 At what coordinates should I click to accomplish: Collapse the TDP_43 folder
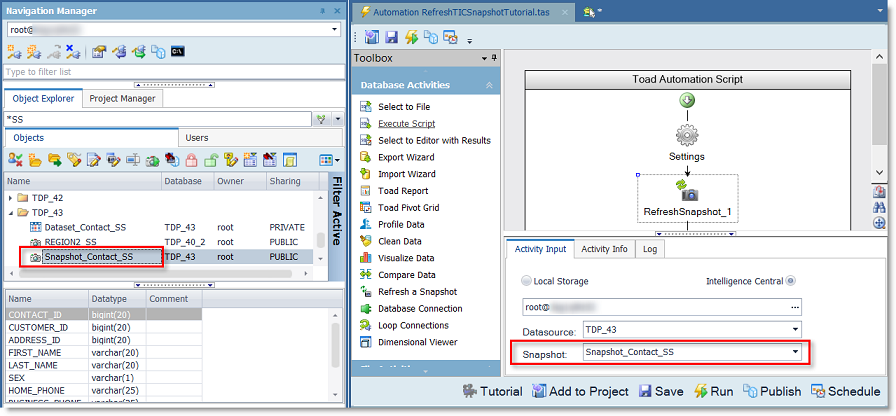[x=10, y=213]
